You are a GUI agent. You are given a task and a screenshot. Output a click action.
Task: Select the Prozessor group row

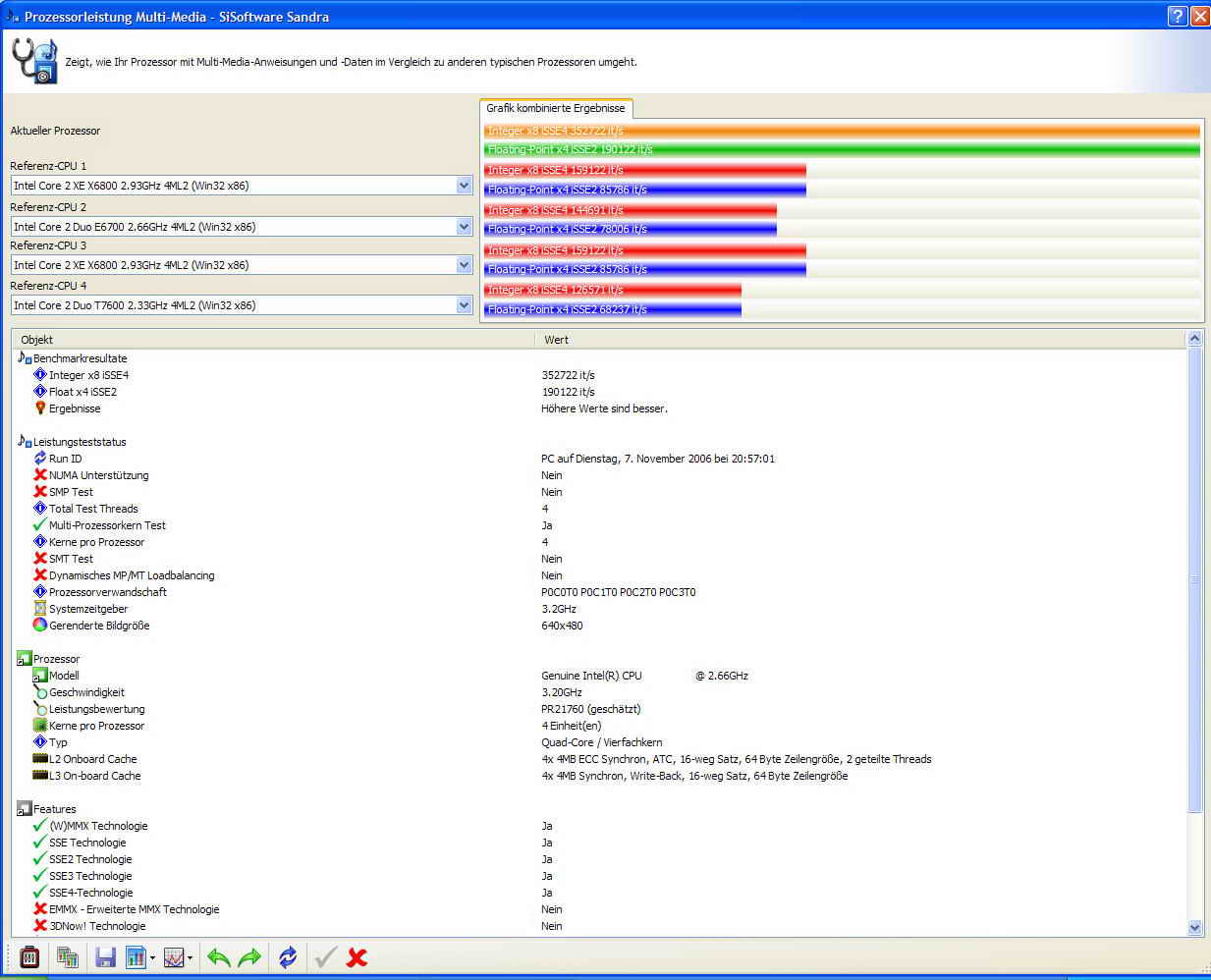[x=599, y=659]
